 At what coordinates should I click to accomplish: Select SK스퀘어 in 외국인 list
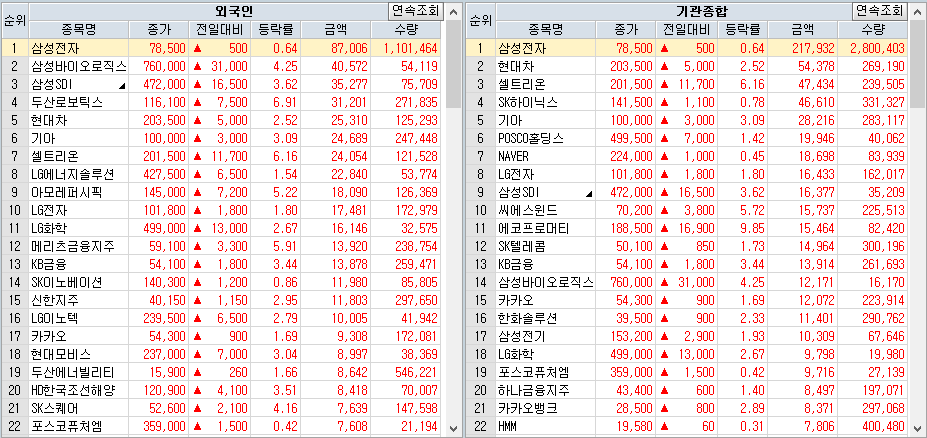coord(55,408)
